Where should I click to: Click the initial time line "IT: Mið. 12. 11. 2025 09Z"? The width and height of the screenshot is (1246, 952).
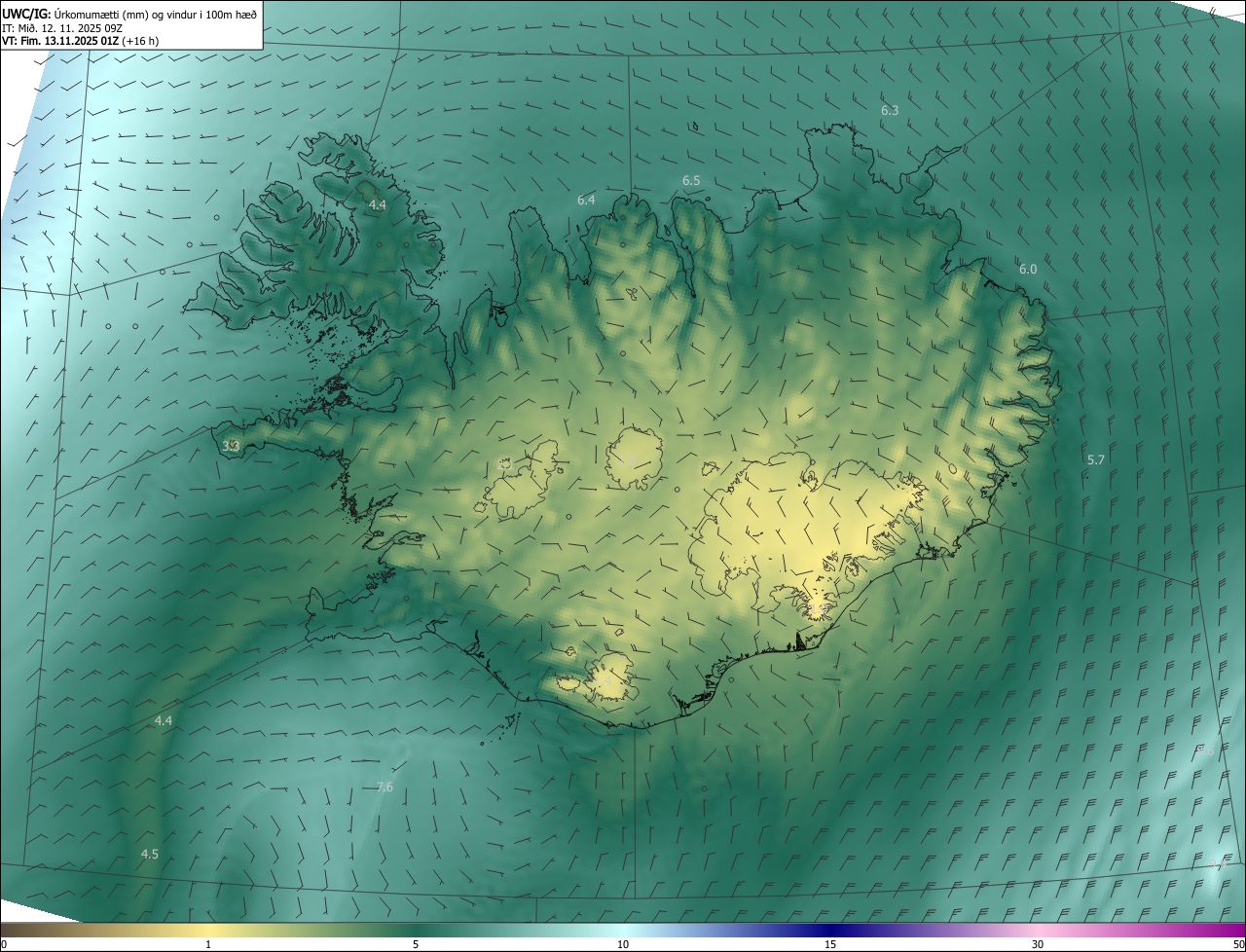tap(63, 28)
